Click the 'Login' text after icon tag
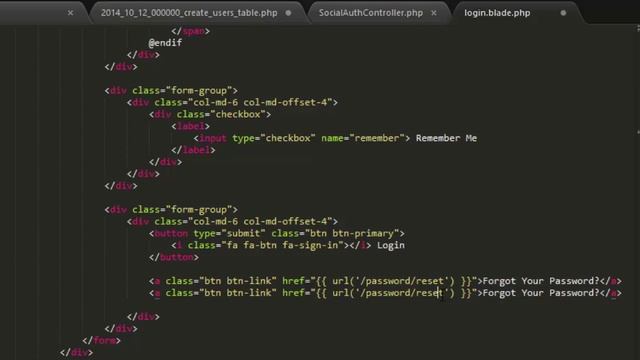This screenshot has width=640, height=360. 391,245
